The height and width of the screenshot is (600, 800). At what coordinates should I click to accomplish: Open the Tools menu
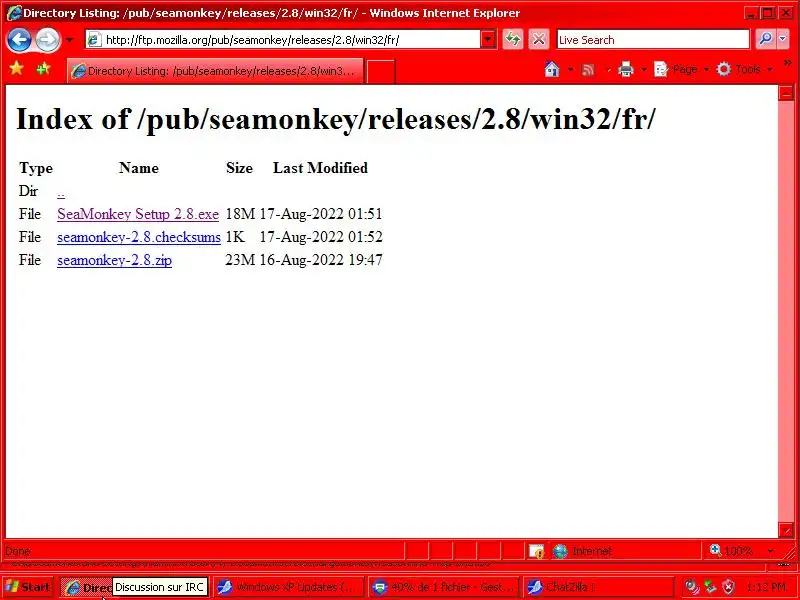tap(743, 69)
